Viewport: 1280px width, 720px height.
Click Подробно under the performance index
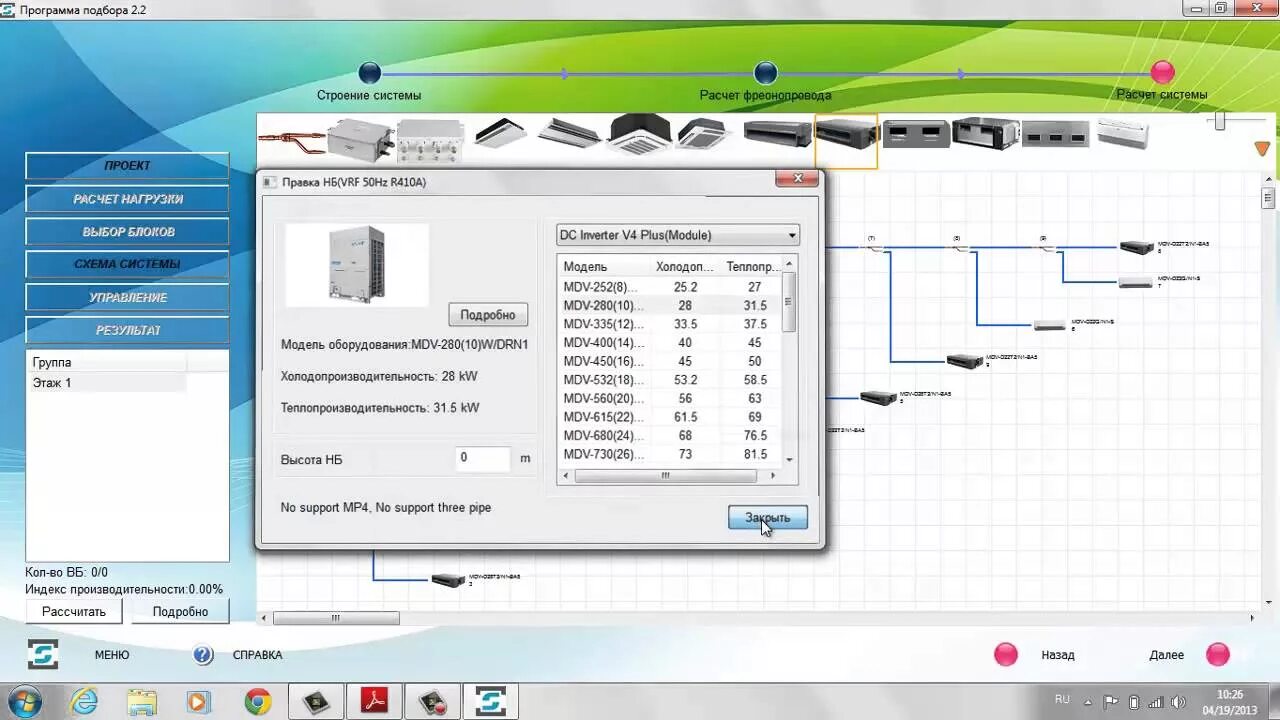[x=180, y=611]
